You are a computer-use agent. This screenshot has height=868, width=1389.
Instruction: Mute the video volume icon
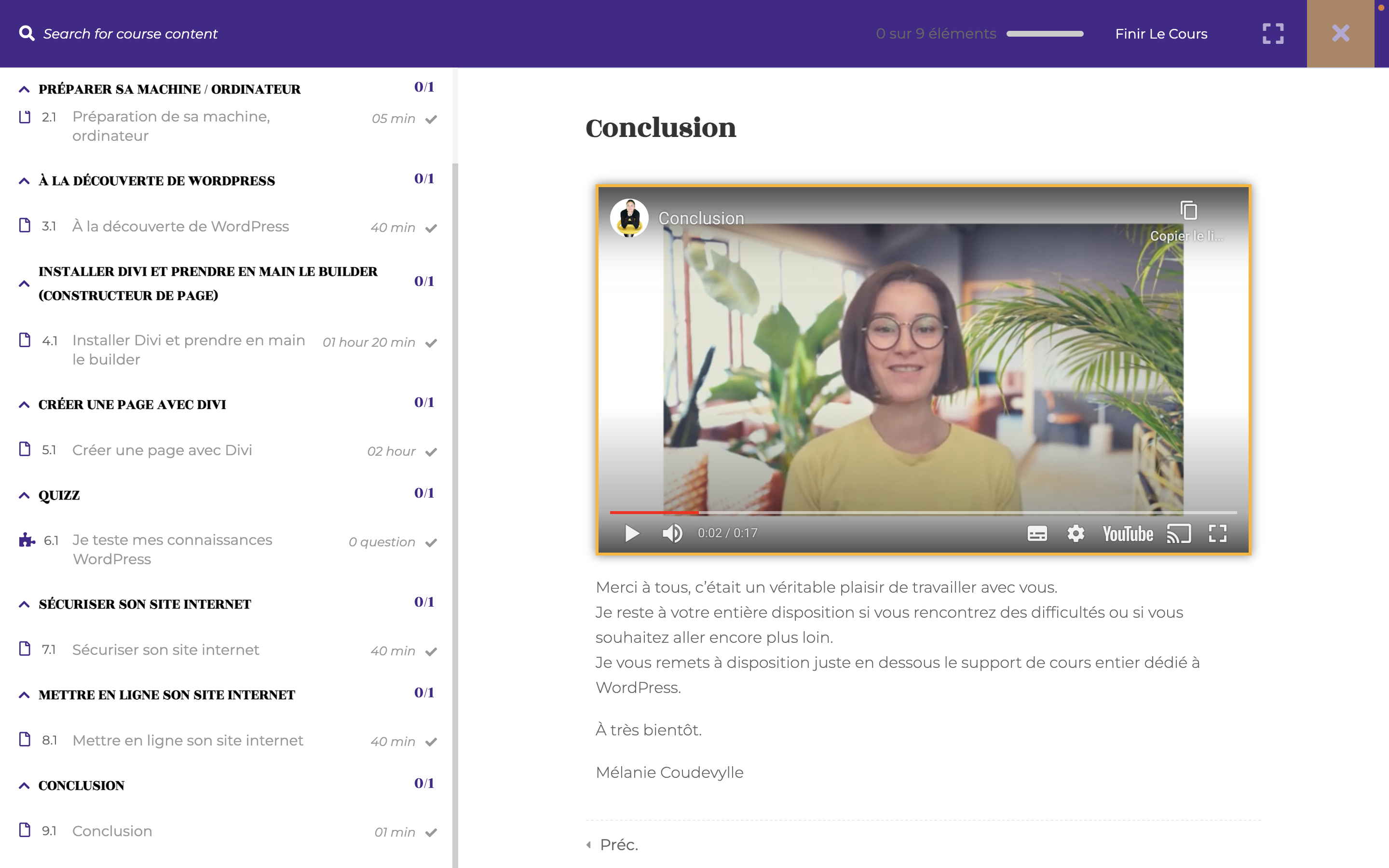[672, 533]
